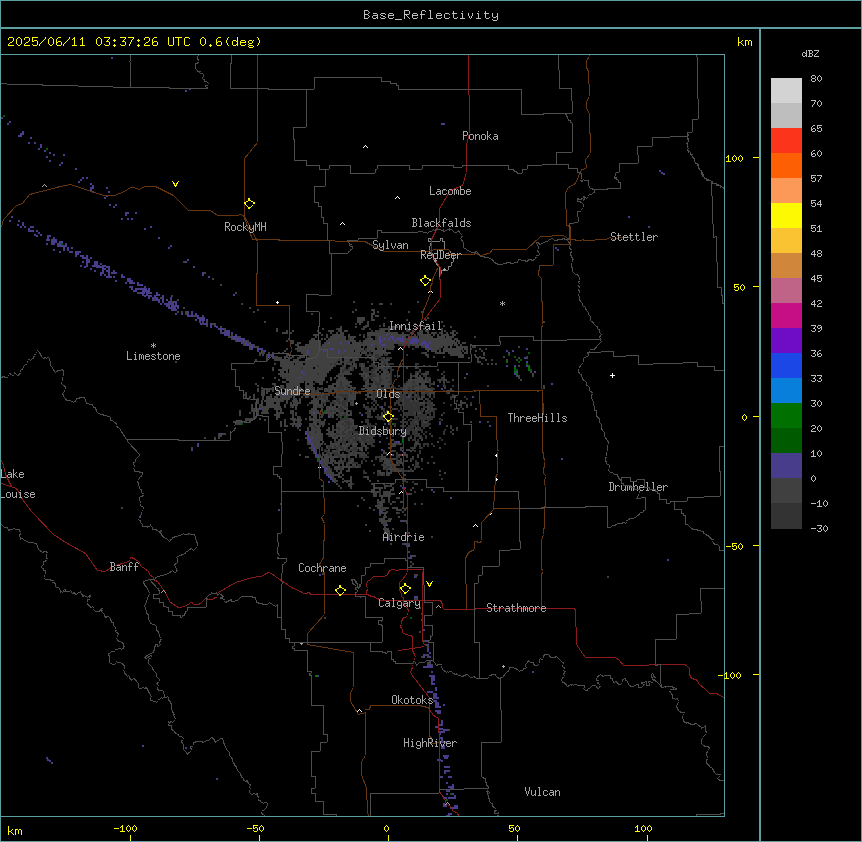This screenshot has width=862, height=842.
Task: Click the Calgary city label
Action: [400, 603]
